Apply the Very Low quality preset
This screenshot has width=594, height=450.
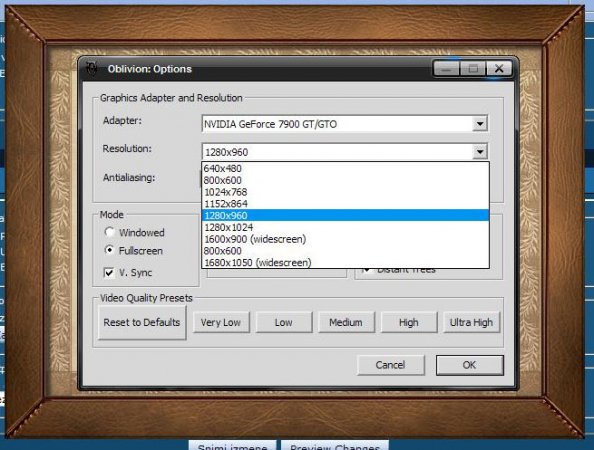pyautogui.click(x=221, y=322)
